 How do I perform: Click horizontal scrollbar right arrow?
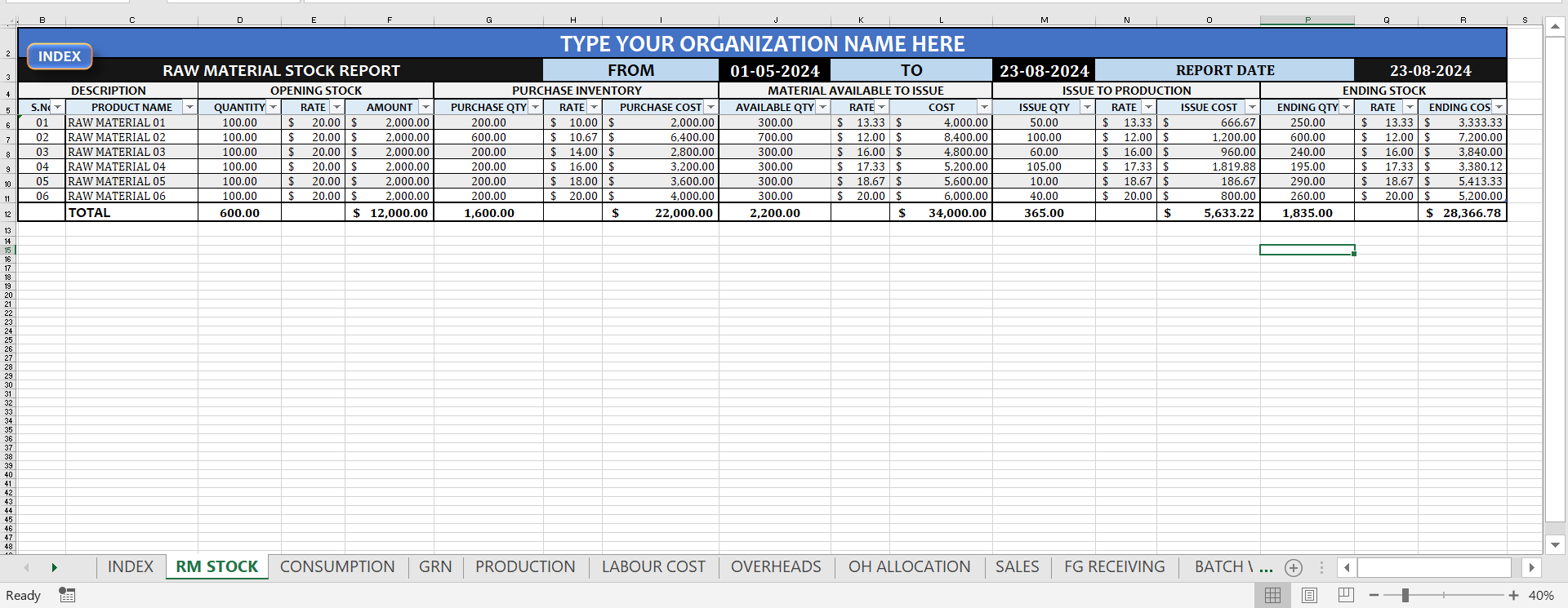[1531, 567]
